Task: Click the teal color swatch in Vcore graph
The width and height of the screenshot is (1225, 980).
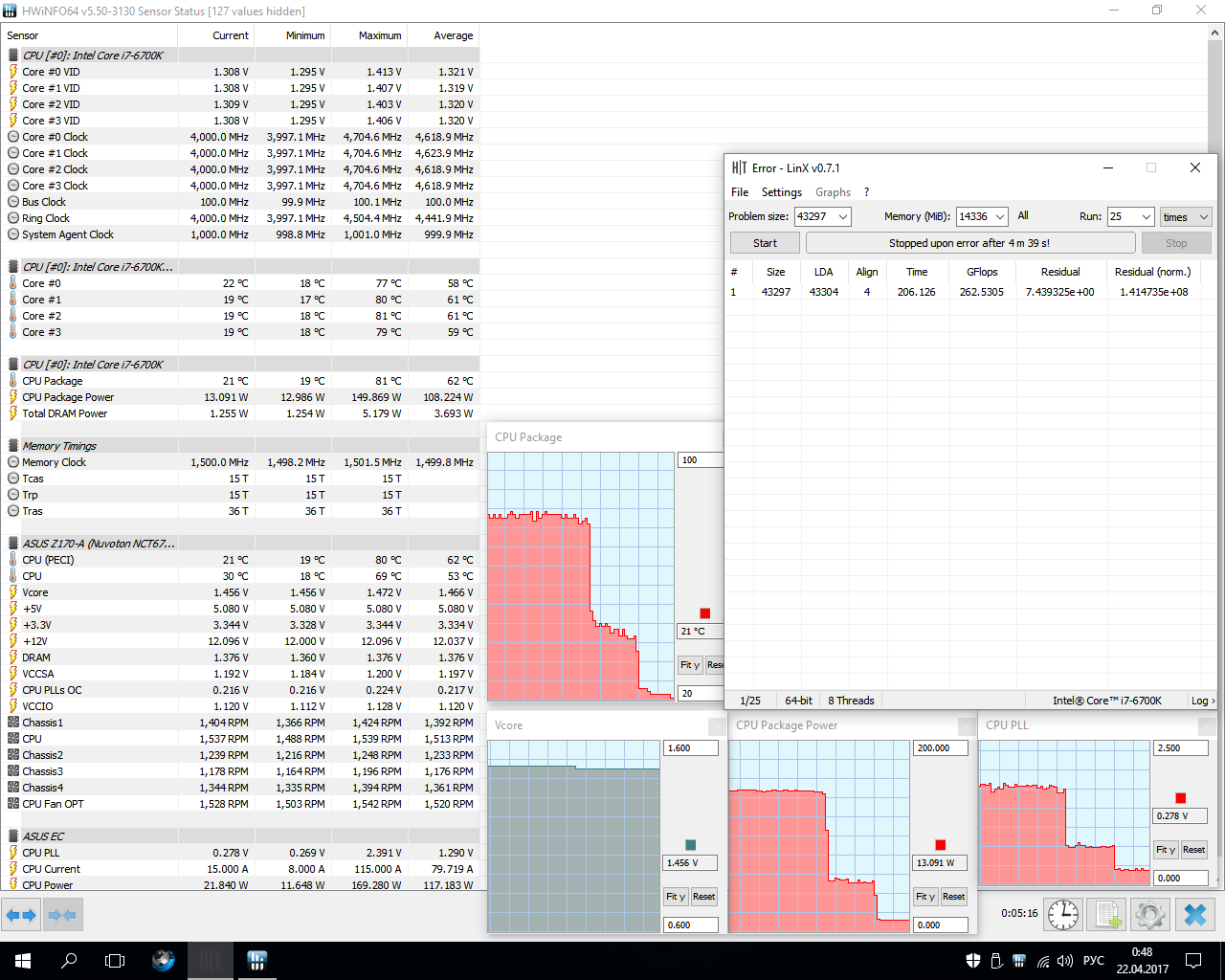Action: click(691, 845)
